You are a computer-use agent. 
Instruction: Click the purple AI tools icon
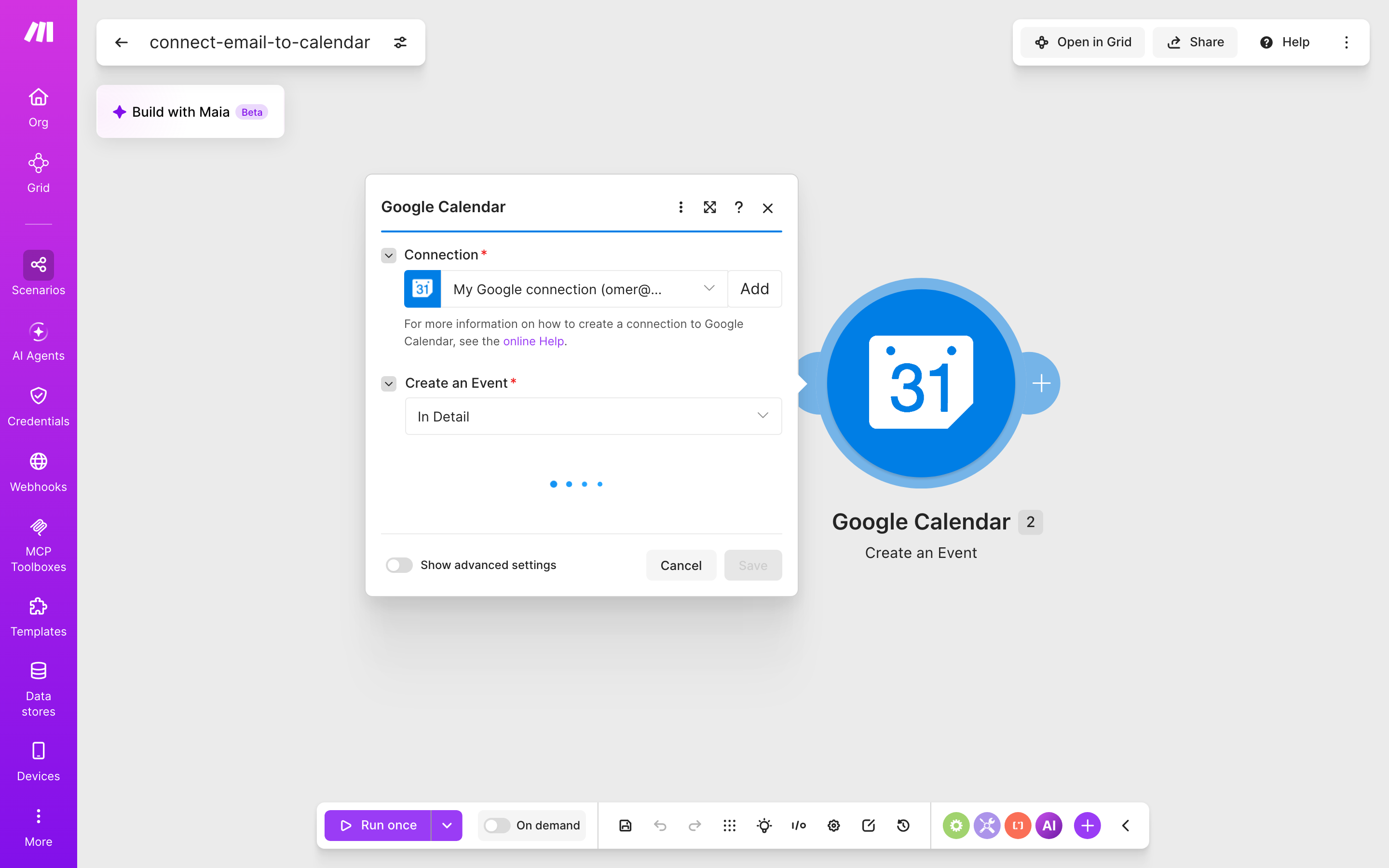click(x=1049, y=826)
